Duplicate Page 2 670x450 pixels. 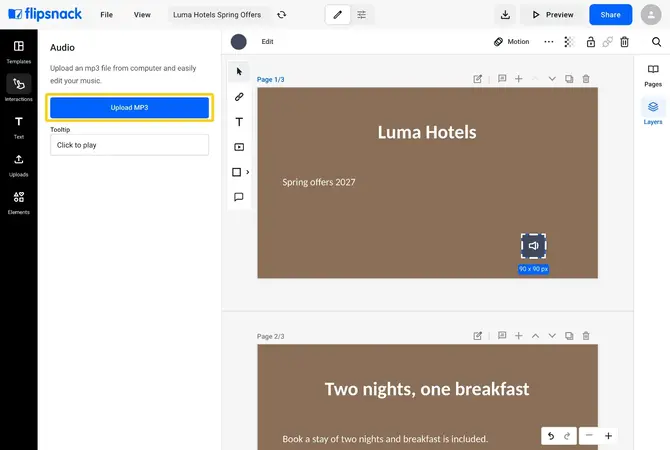tap(569, 335)
